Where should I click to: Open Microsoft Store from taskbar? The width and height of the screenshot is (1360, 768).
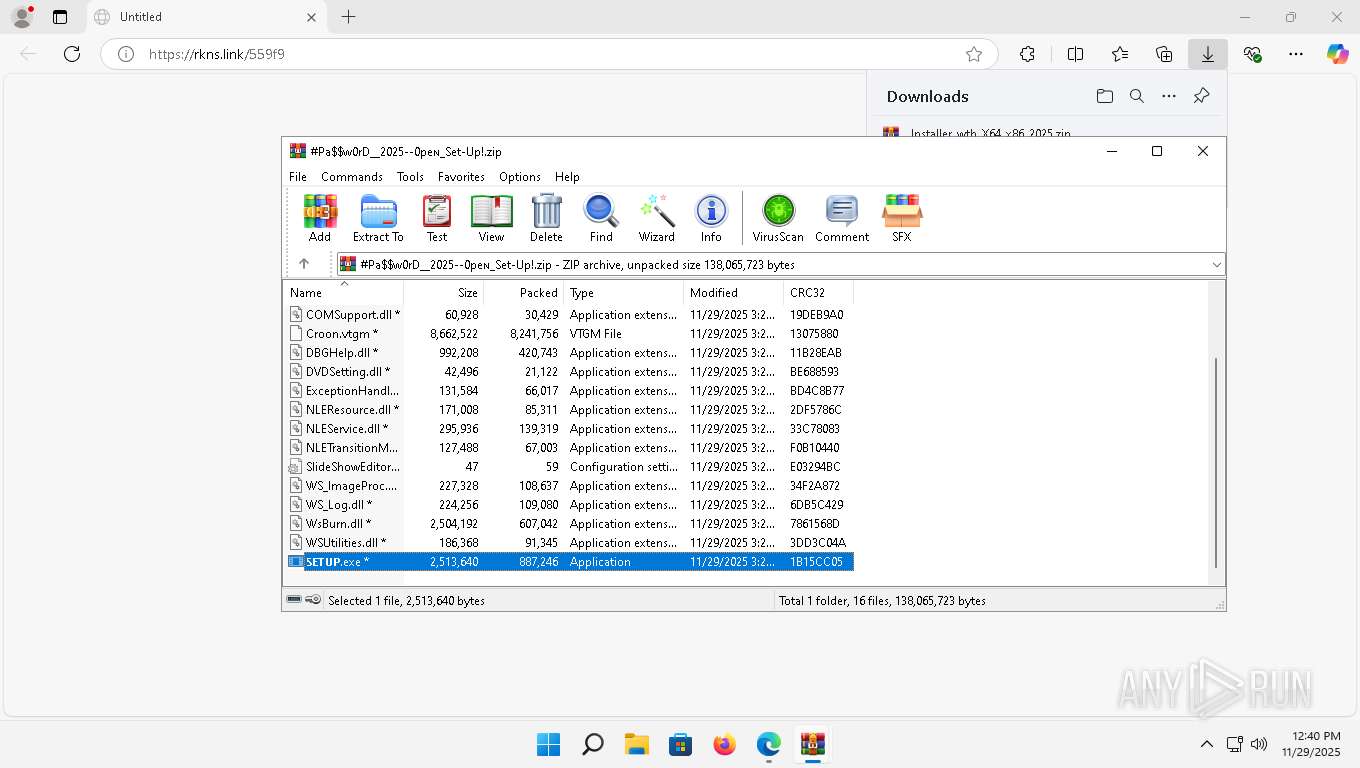click(680, 744)
